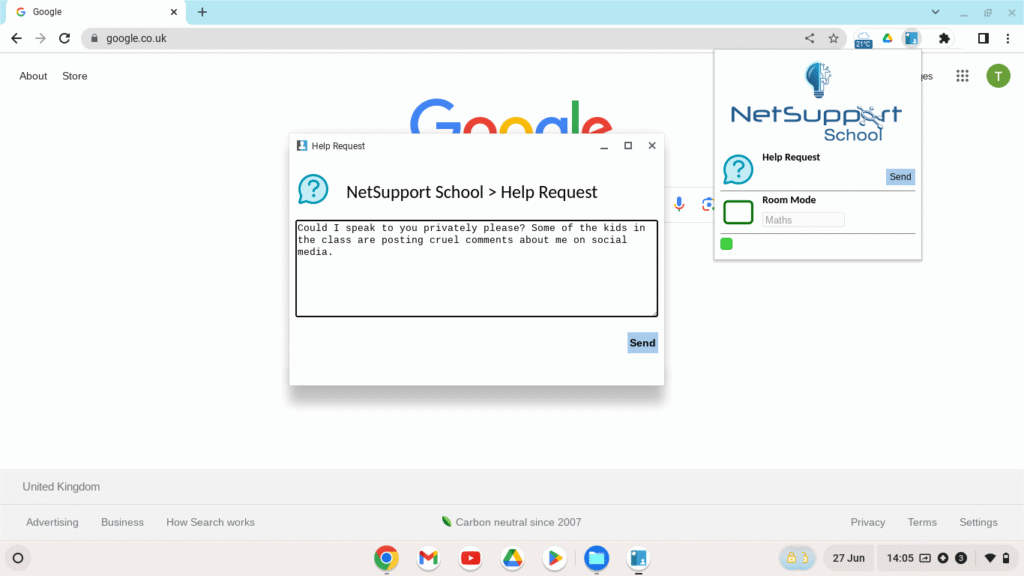This screenshot has height=576, width=1024.
Task: Open the Google Drive extension in toolbar
Action: [x=888, y=39]
